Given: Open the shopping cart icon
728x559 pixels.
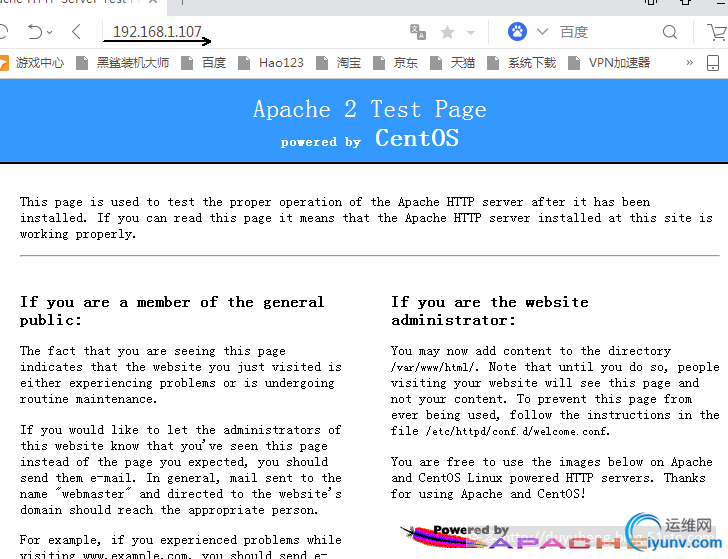Looking at the screenshot, I should [717, 32].
